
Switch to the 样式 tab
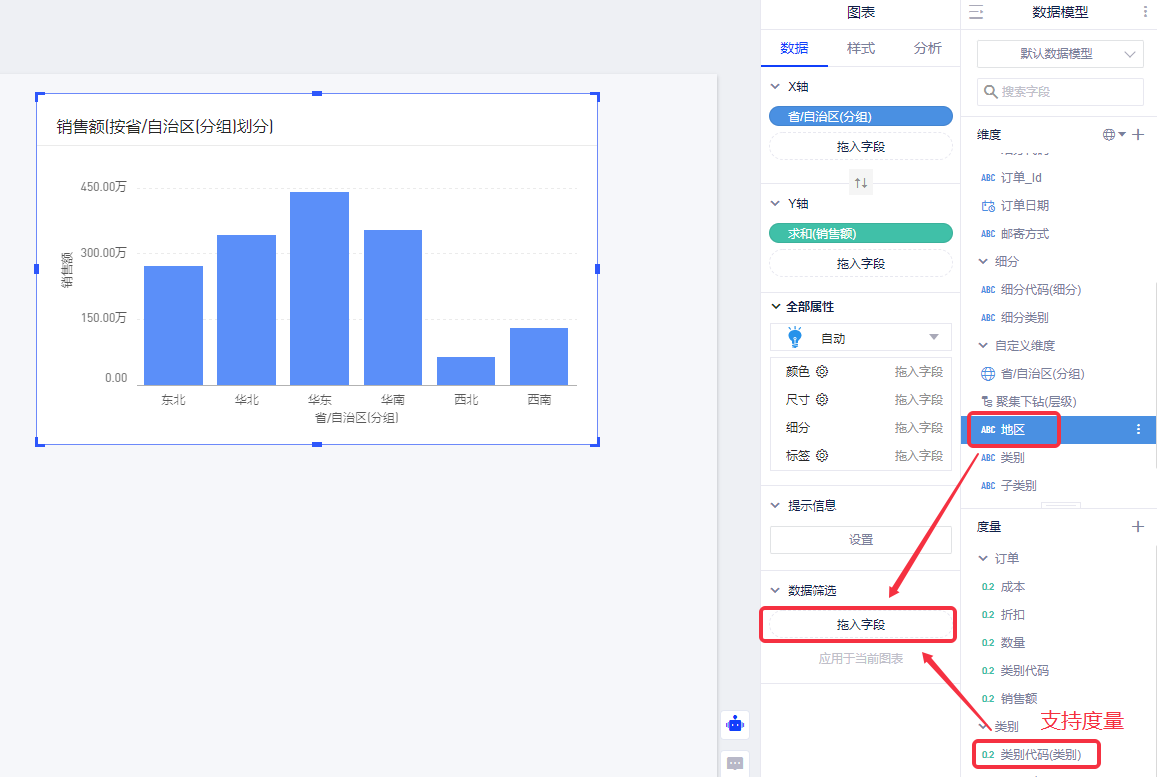coord(860,48)
